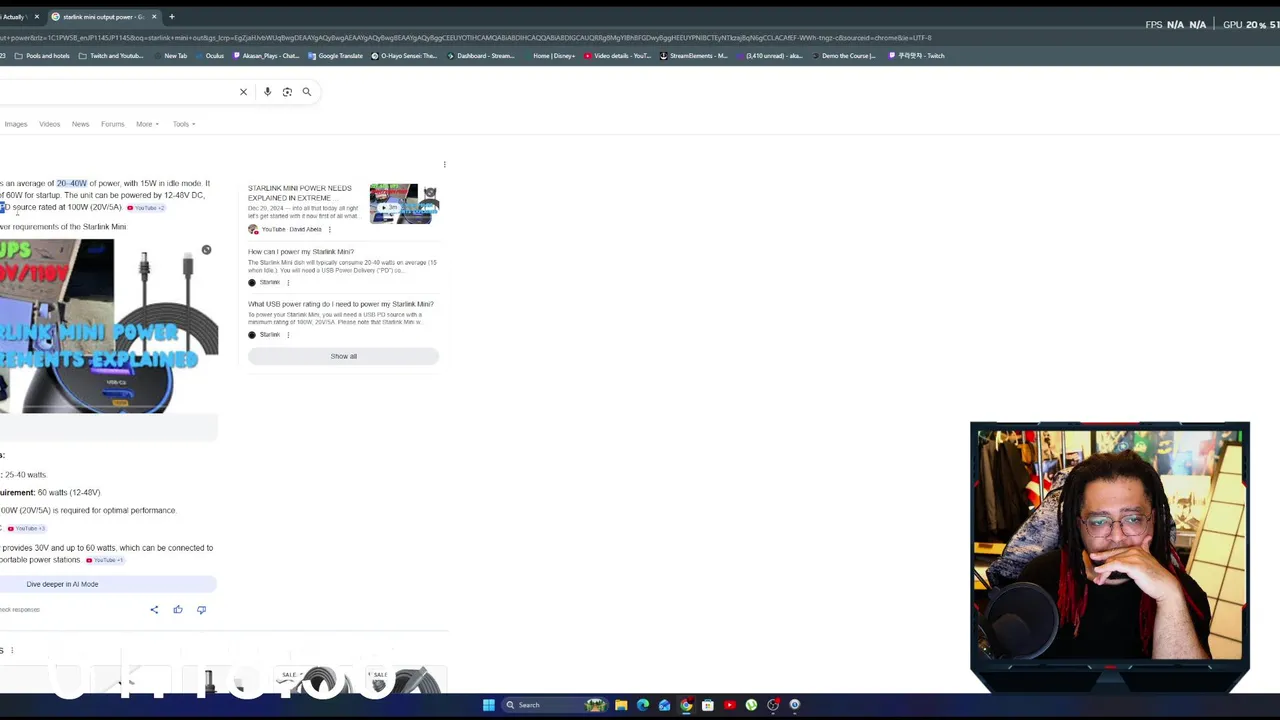Image resolution: width=1280 pixels, height=720 pixels.
Task: Click the expand icon on the Starlink power image
Action: point(206,250)
